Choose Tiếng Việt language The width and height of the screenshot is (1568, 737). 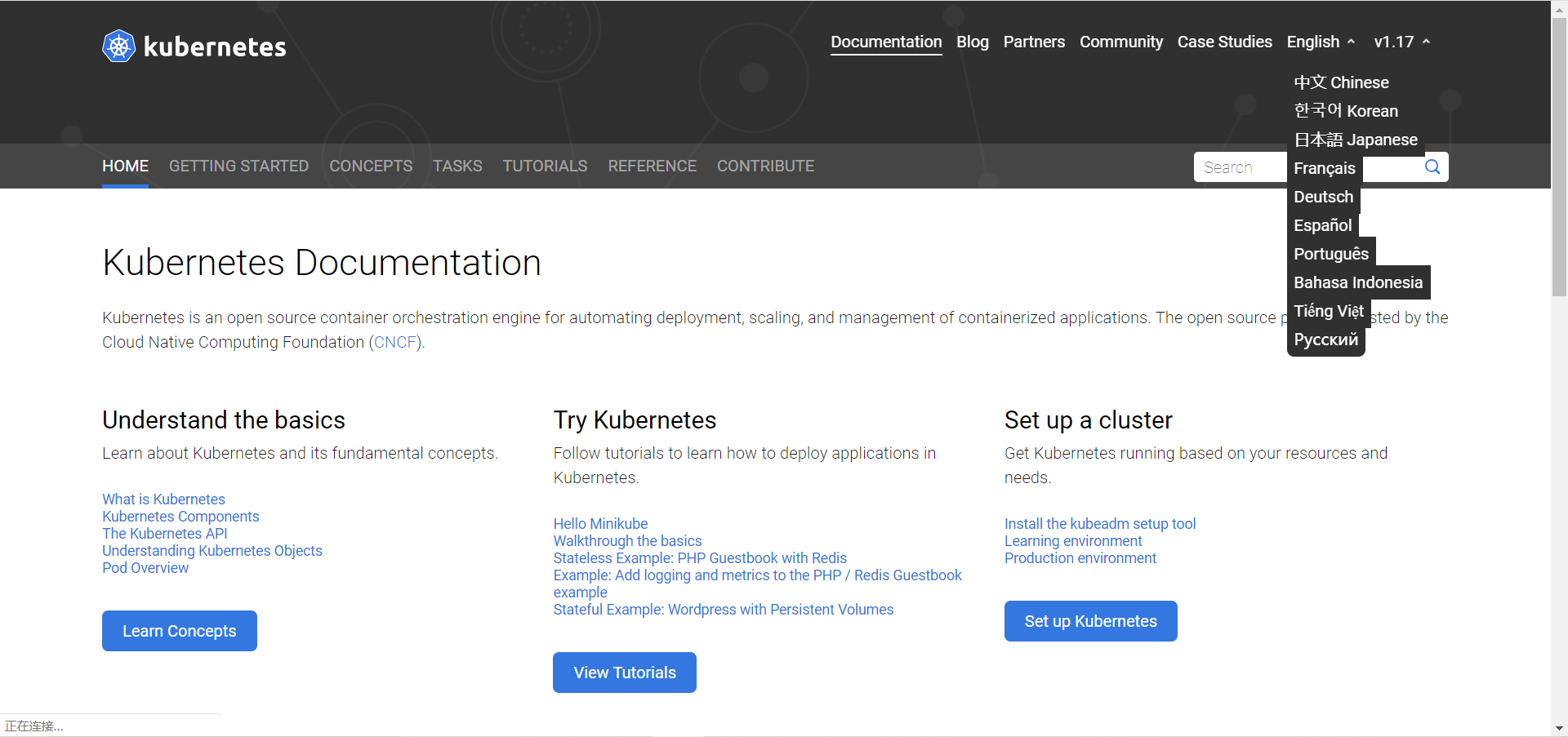tap(1329, 311)
